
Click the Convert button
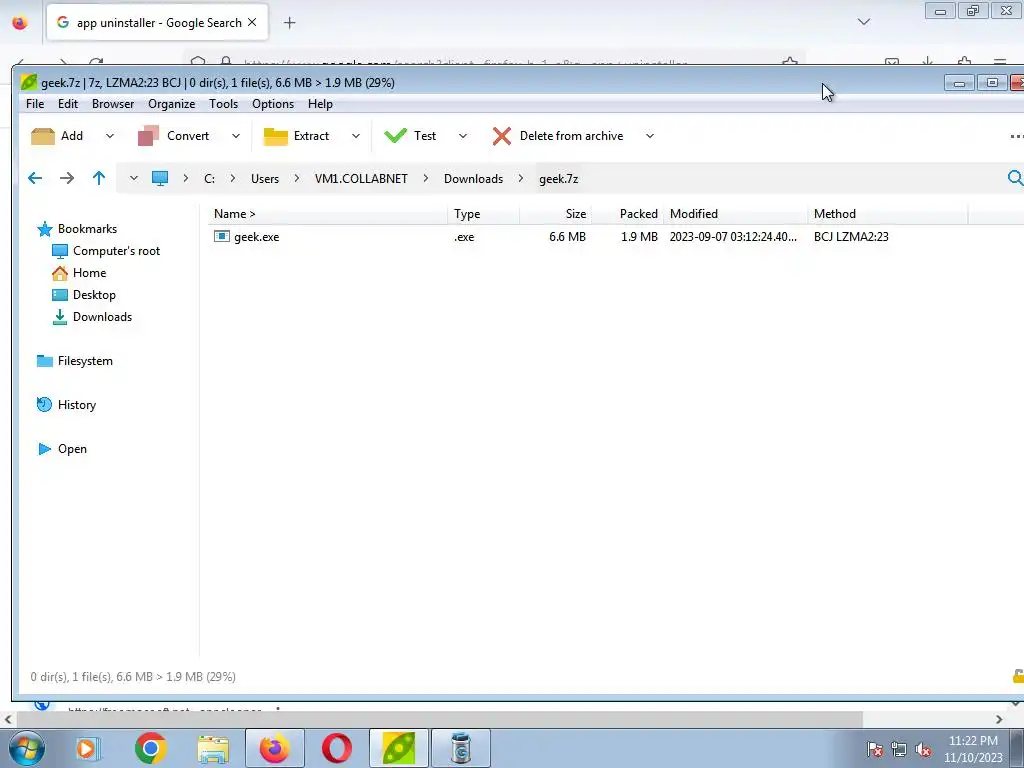pos(174,136)
